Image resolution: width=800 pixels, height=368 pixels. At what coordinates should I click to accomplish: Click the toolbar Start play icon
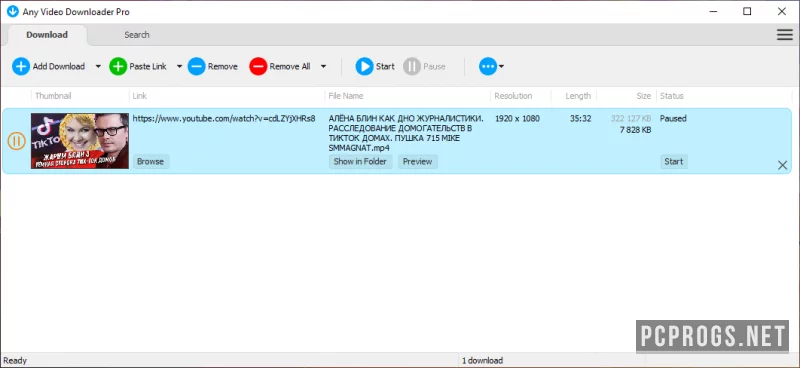pyautogui.click(x=365, y=66)
